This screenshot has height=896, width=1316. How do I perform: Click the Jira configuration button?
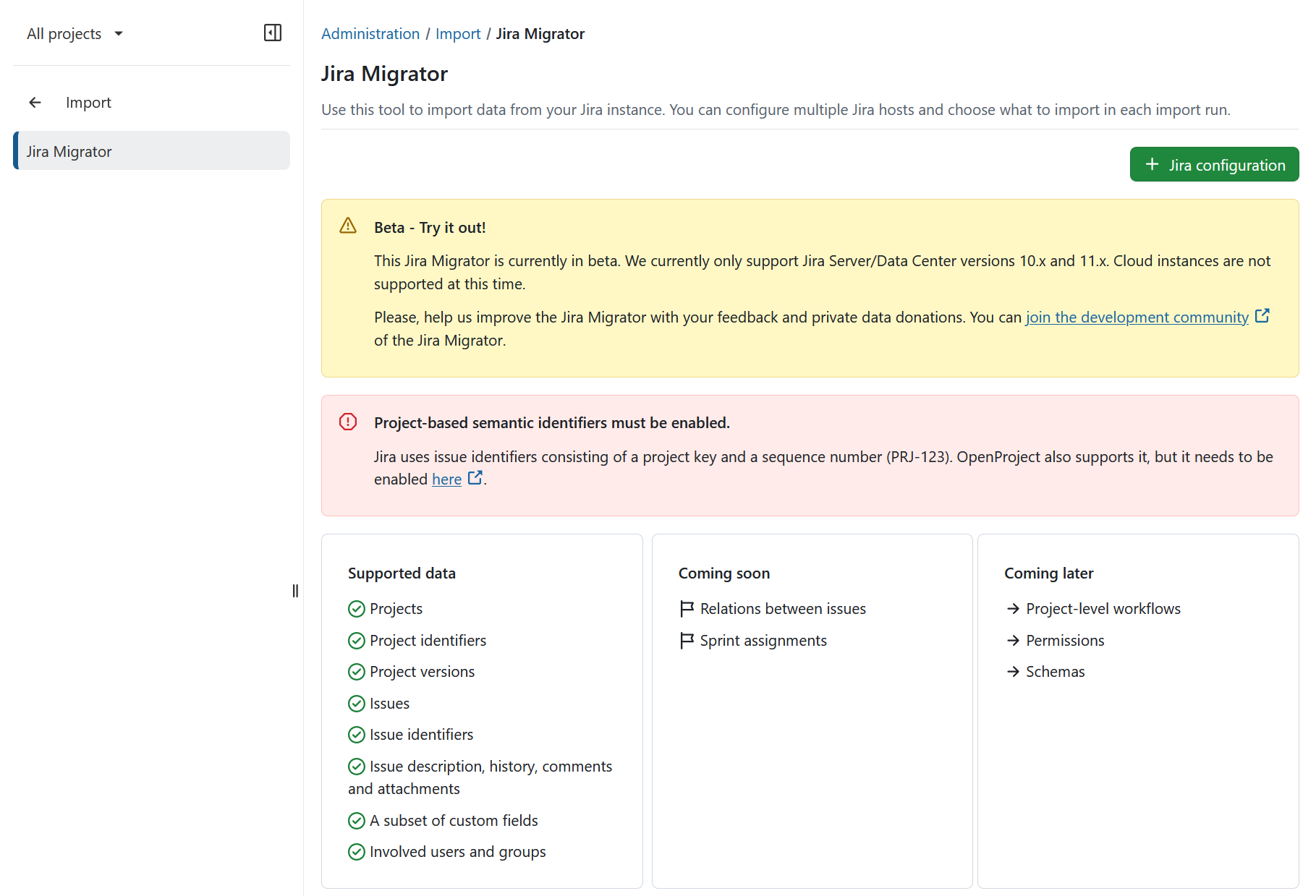pos(1214,165)
